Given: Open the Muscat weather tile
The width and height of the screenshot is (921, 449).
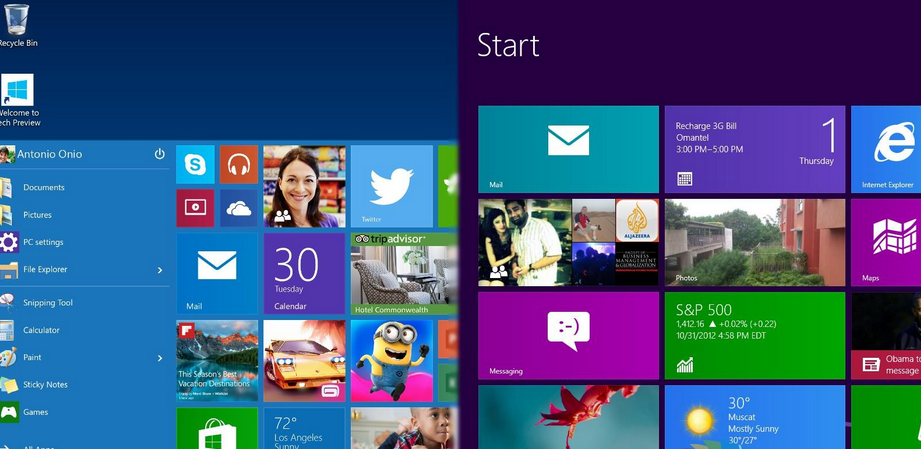Looking at the screenshot, I should click(x=755, y=417).
